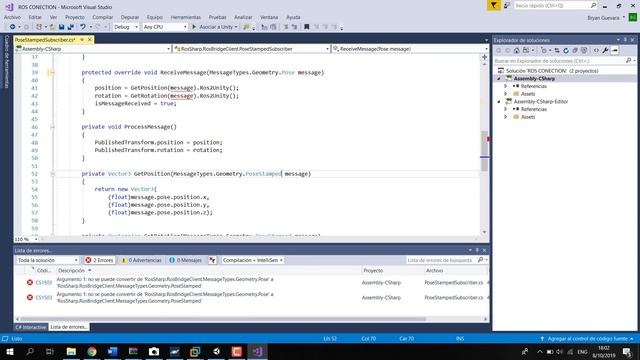Click the Collapse All icon in Solution Explorer
The width and height of the screenshot is (640, 360).
coord(575,50)
